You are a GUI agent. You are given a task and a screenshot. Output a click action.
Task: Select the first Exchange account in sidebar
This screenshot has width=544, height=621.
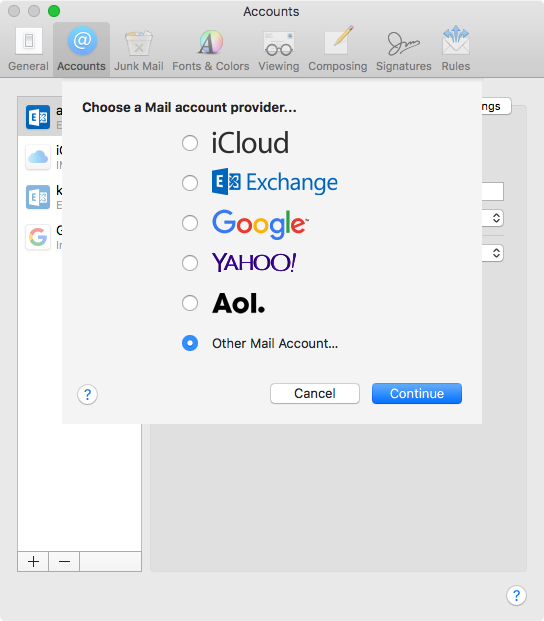[40, 117]
